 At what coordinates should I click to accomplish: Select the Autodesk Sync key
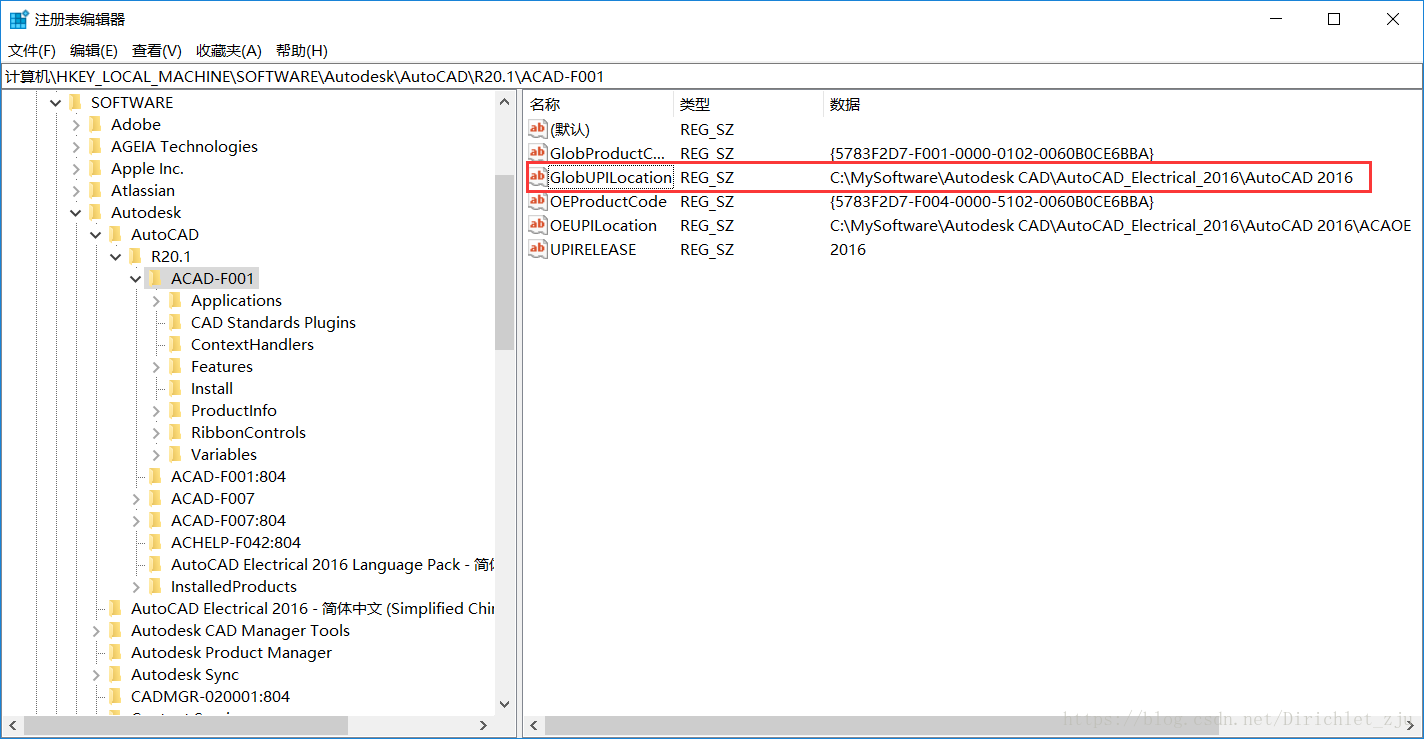click(185, 674)
